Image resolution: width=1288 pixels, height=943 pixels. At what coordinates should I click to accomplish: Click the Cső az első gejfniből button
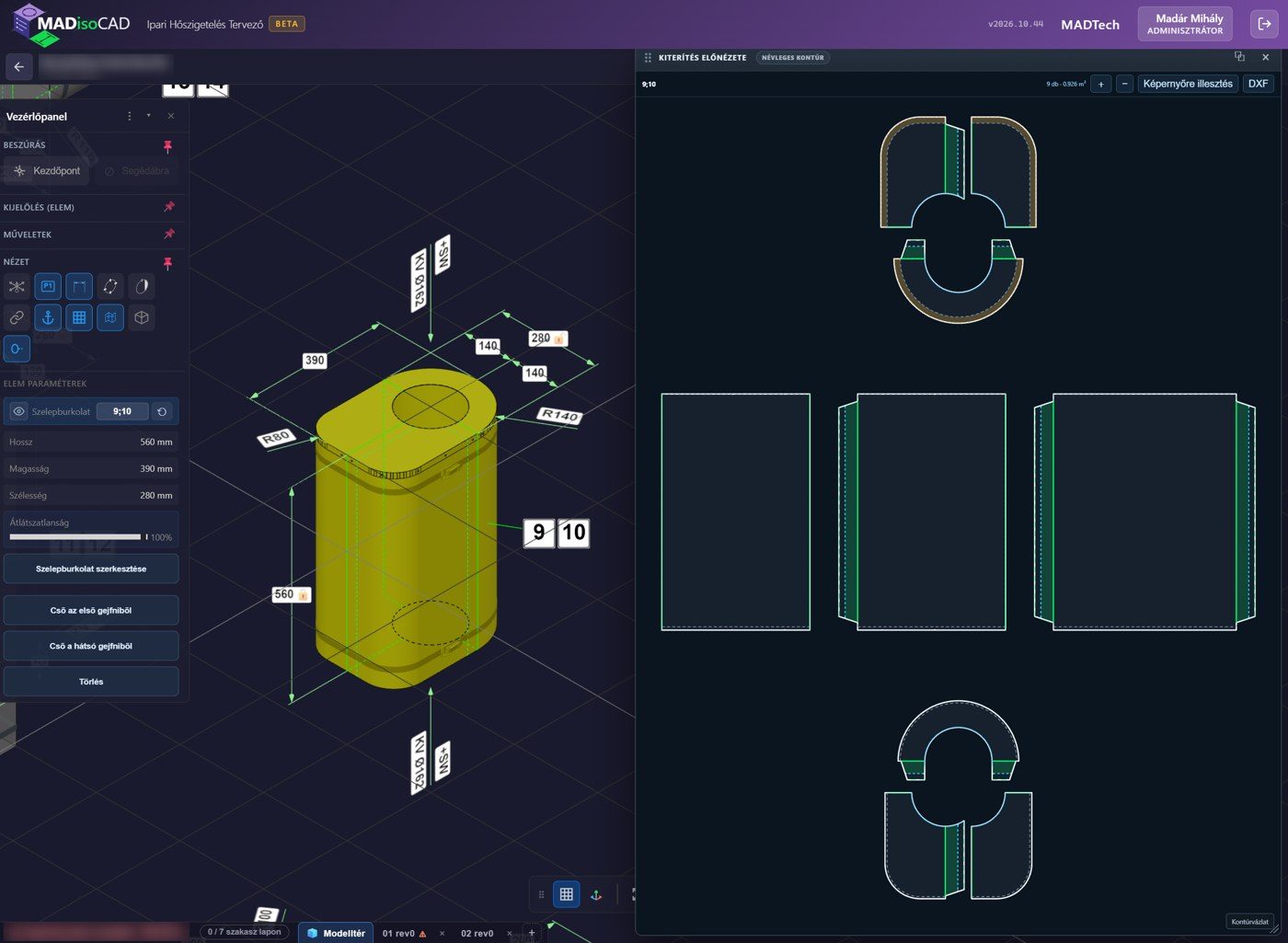[91, 610]
